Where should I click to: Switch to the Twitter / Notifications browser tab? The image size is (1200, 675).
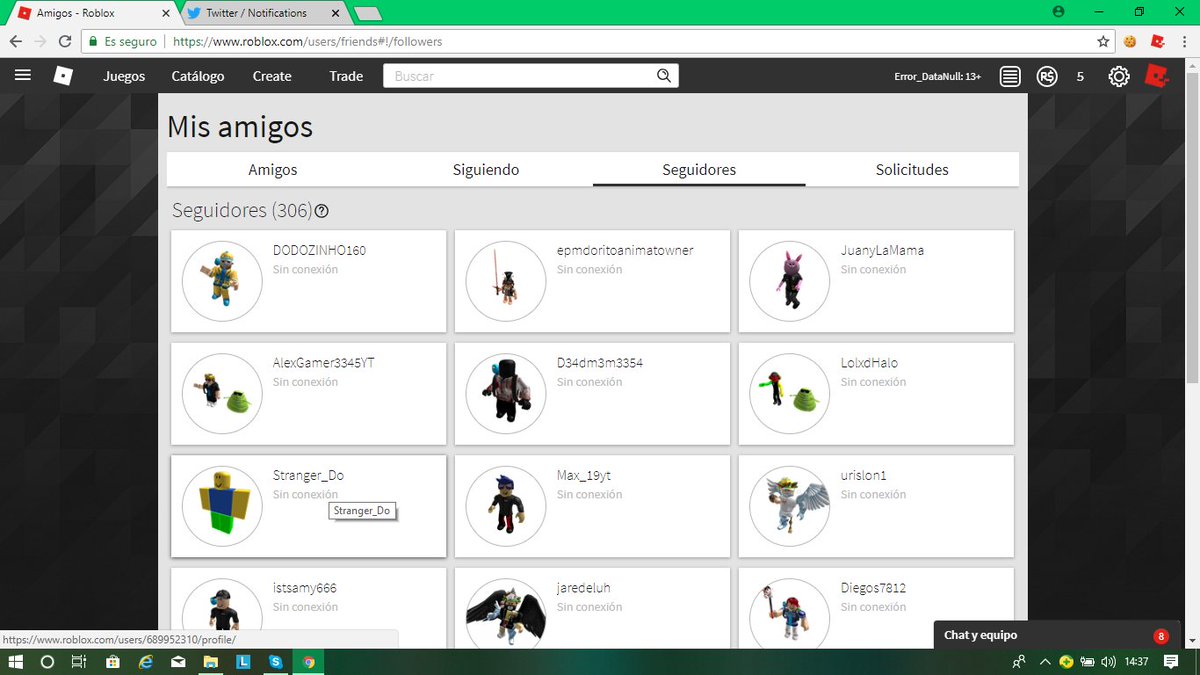coord(265,13)
